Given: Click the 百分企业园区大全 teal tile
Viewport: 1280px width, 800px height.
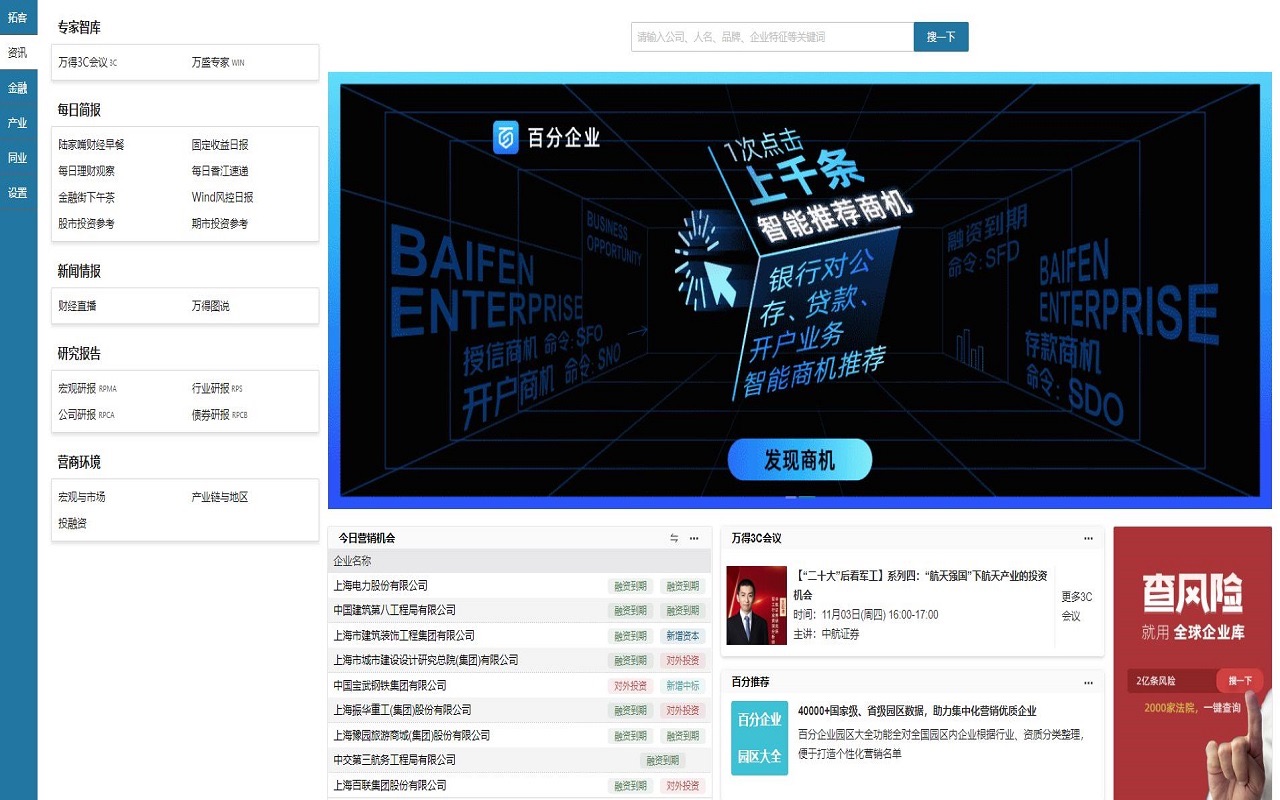Looking at the screenshot, I should pyautogui.click(x=759, y=738).
